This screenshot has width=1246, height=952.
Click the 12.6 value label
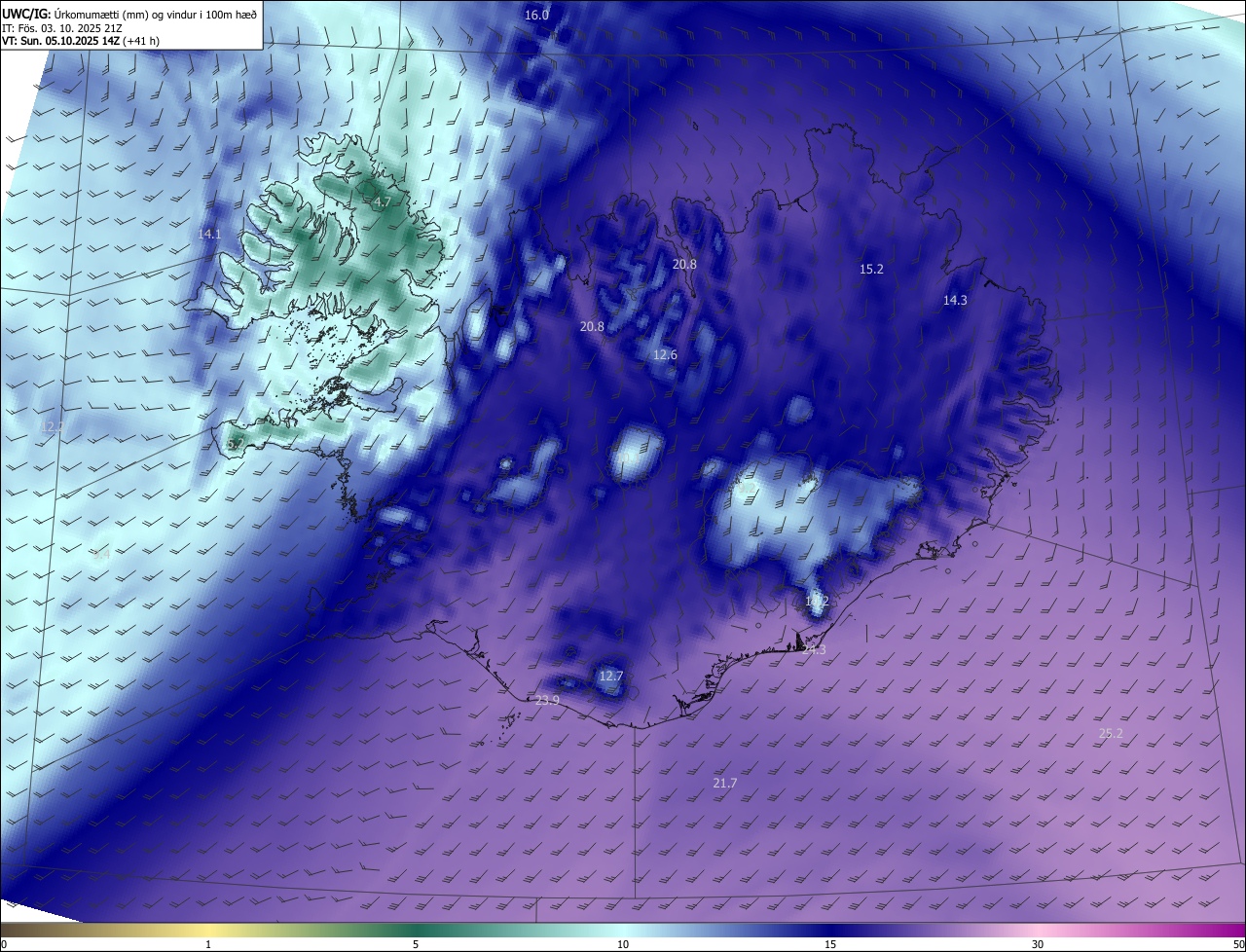(x=665, y=354)
